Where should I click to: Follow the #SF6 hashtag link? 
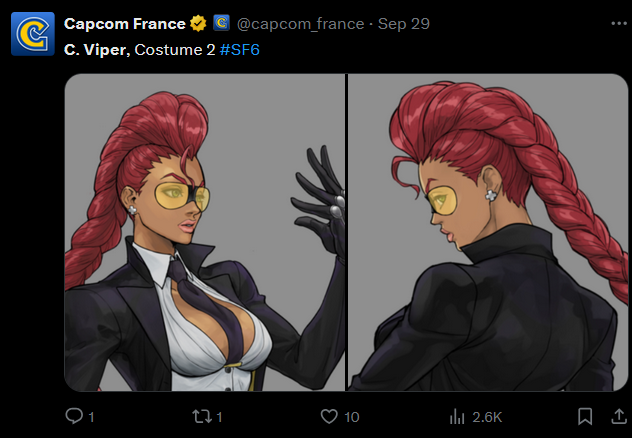click(239, 50)
